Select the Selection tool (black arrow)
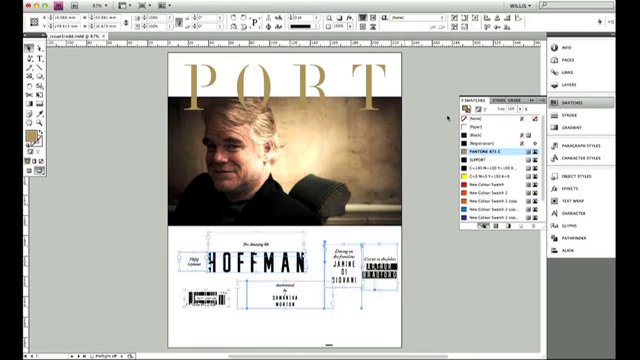The image size is (640, 360). (29, 49)
